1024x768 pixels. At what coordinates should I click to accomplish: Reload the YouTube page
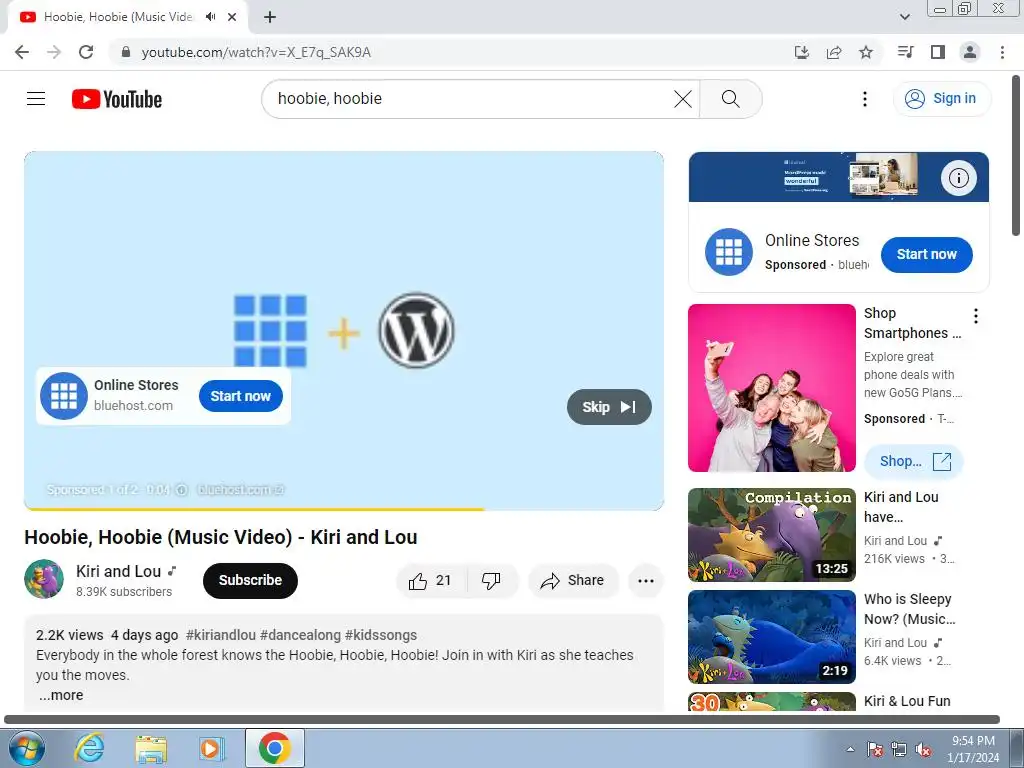(86, 52)
